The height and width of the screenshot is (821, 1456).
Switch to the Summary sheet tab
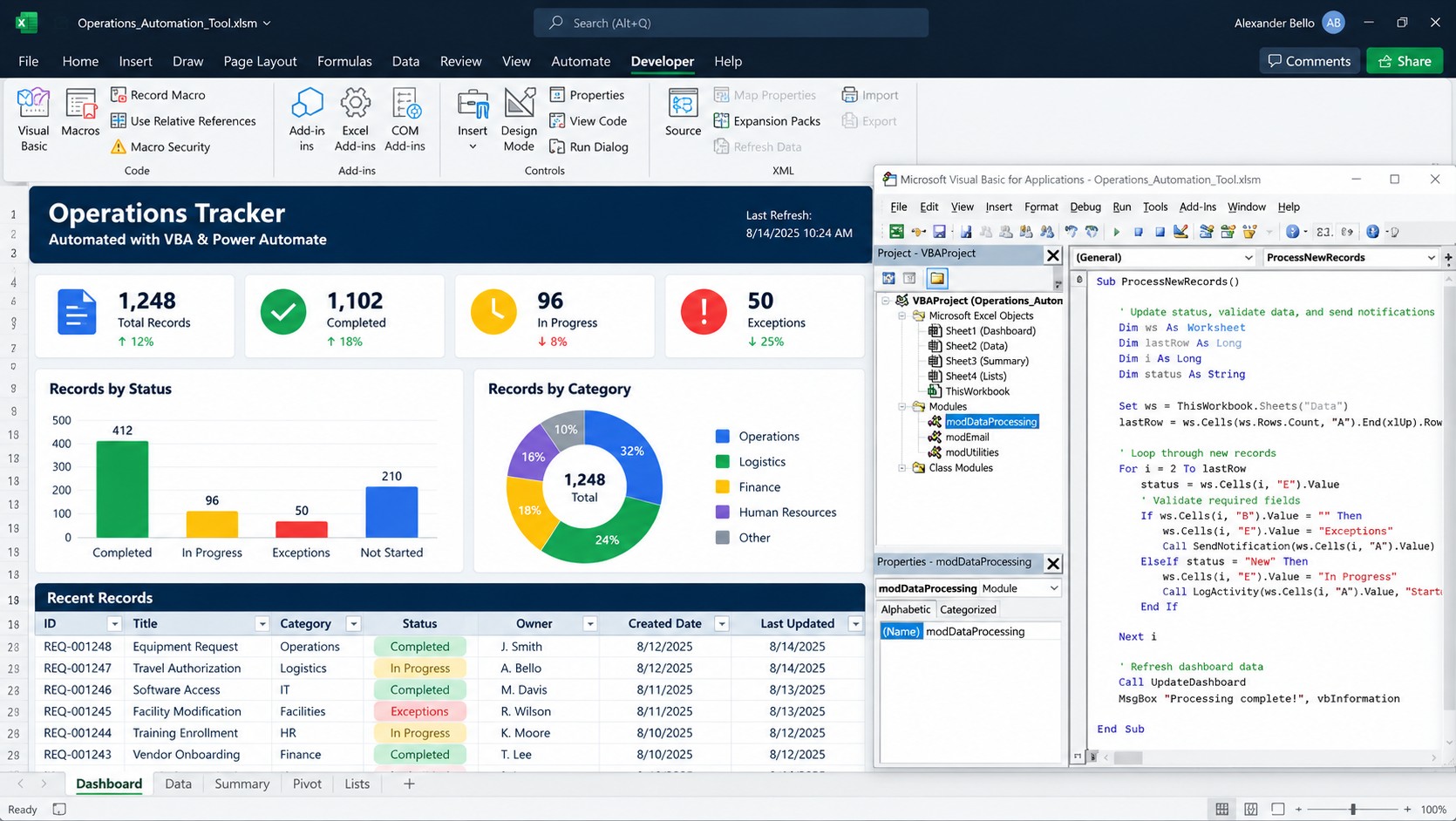click(x=242, y=784)
